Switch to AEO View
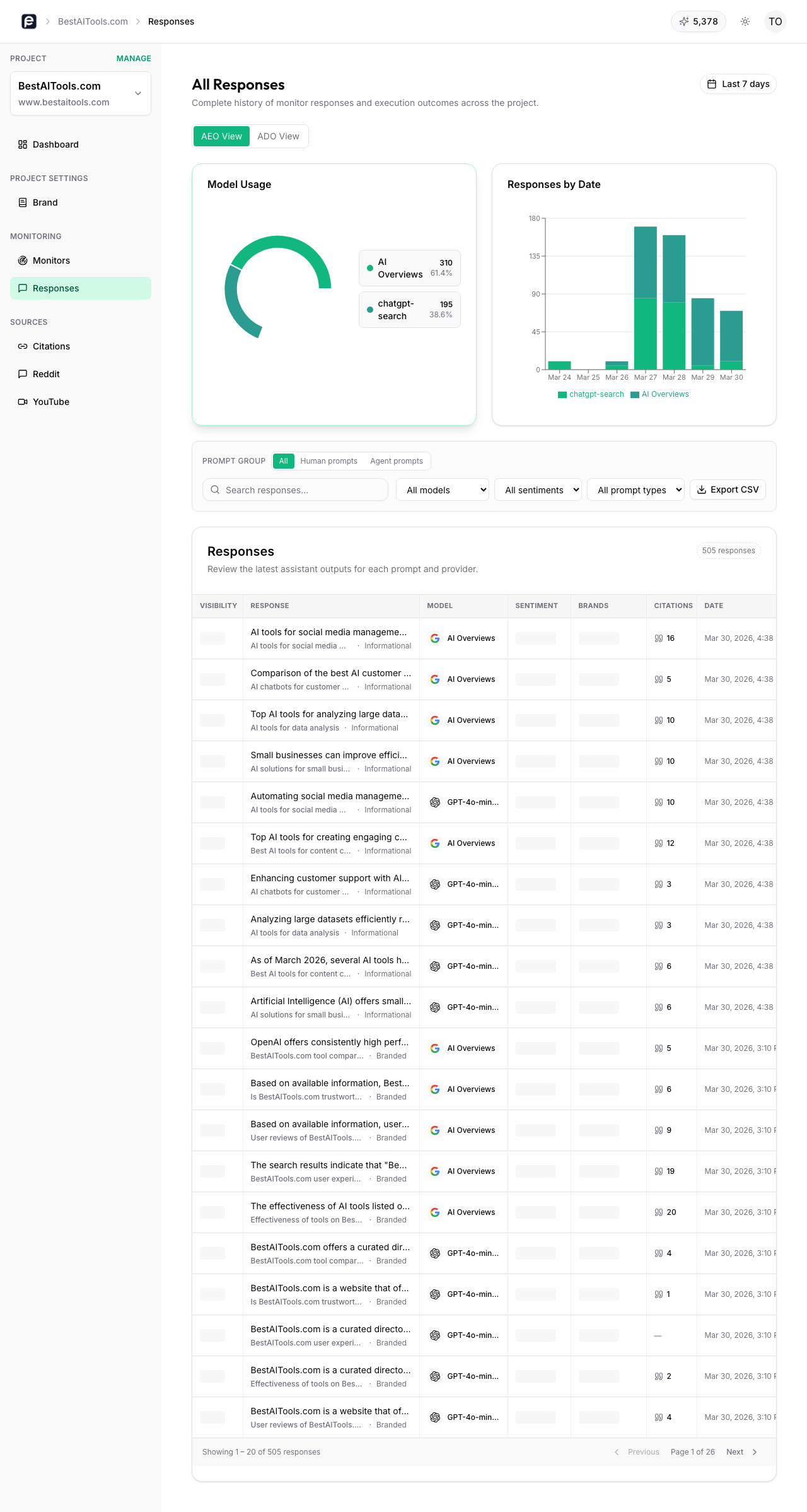This screenshot has height=1512, width=807. click(x=221, y=136)
